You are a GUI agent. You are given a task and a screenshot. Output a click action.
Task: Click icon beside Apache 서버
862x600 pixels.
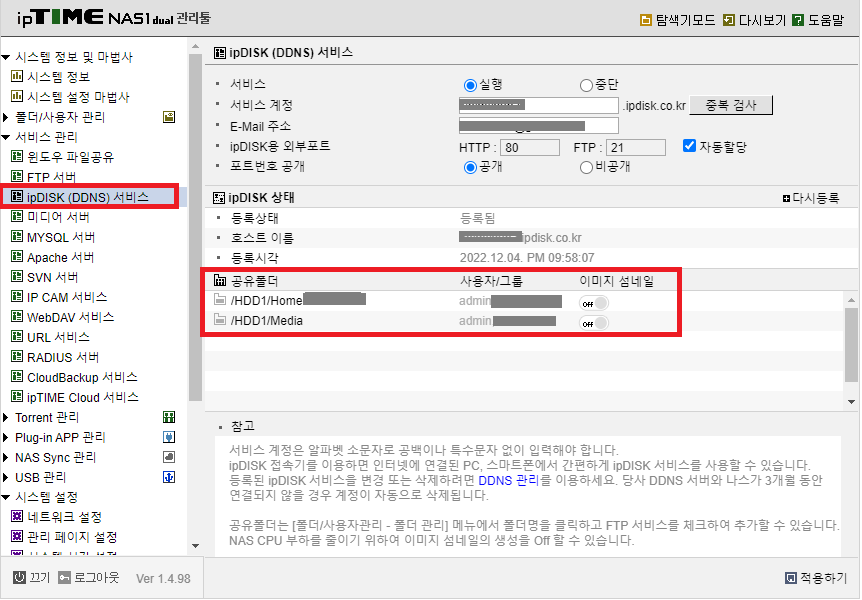click(17, 257)
